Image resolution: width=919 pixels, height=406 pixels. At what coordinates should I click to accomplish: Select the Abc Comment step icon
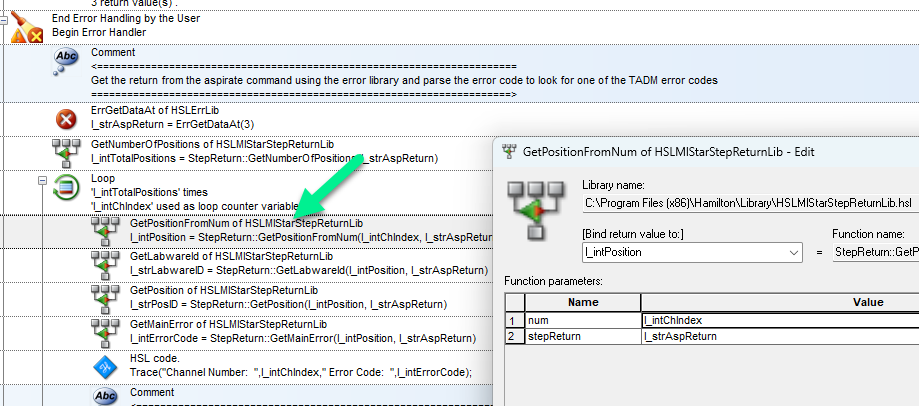pyautogui.click(x=66, y=60)
